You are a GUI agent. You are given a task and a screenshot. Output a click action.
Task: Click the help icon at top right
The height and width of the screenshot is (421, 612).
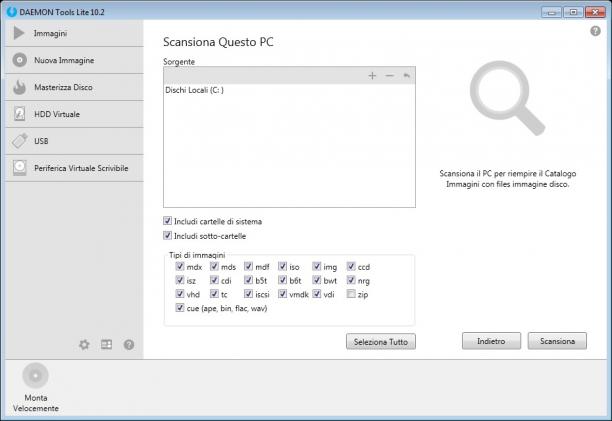pos(595,31)
